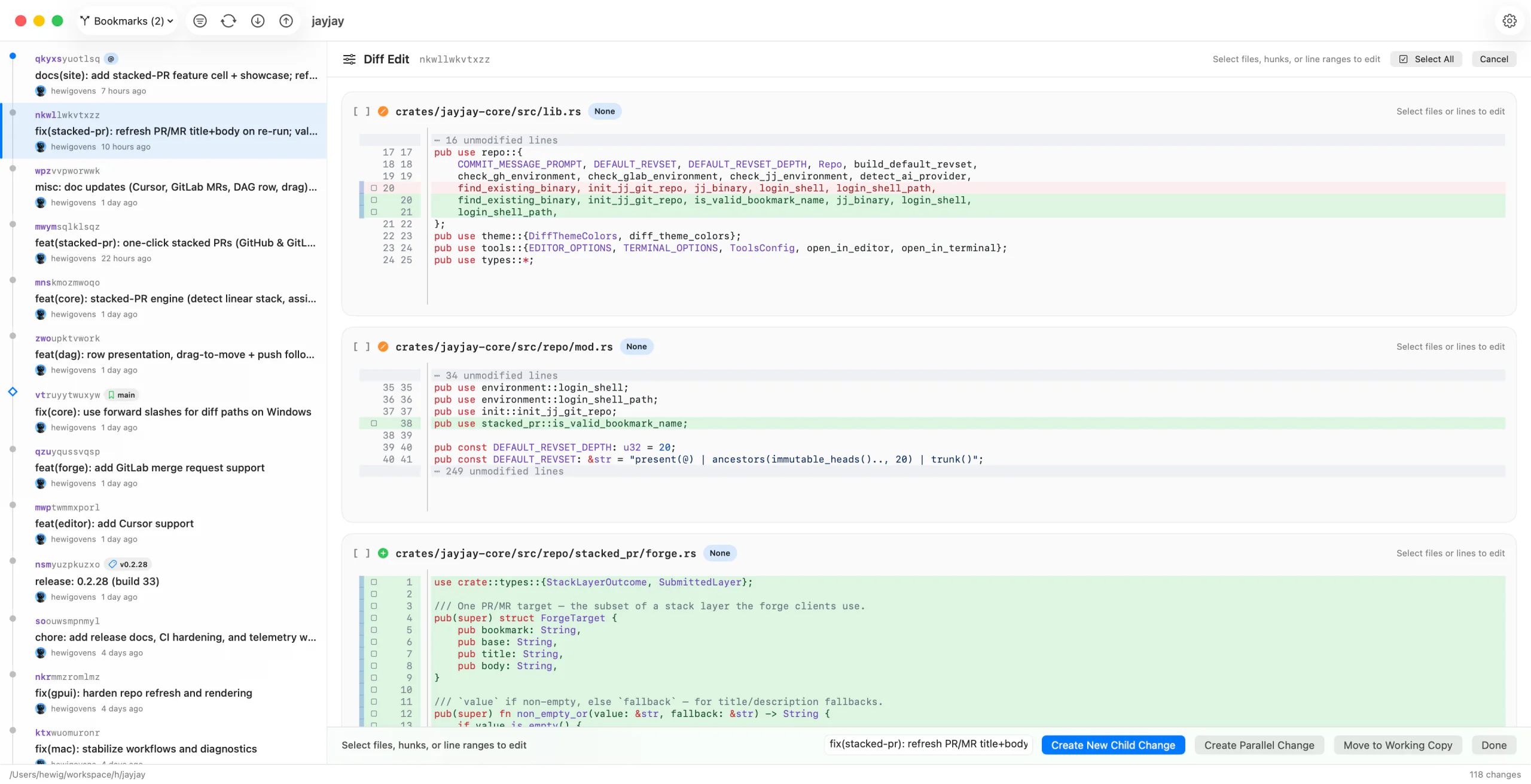Open settings via the gear icon
The image size is (1531, 784).
click(x=1509, y=21)
